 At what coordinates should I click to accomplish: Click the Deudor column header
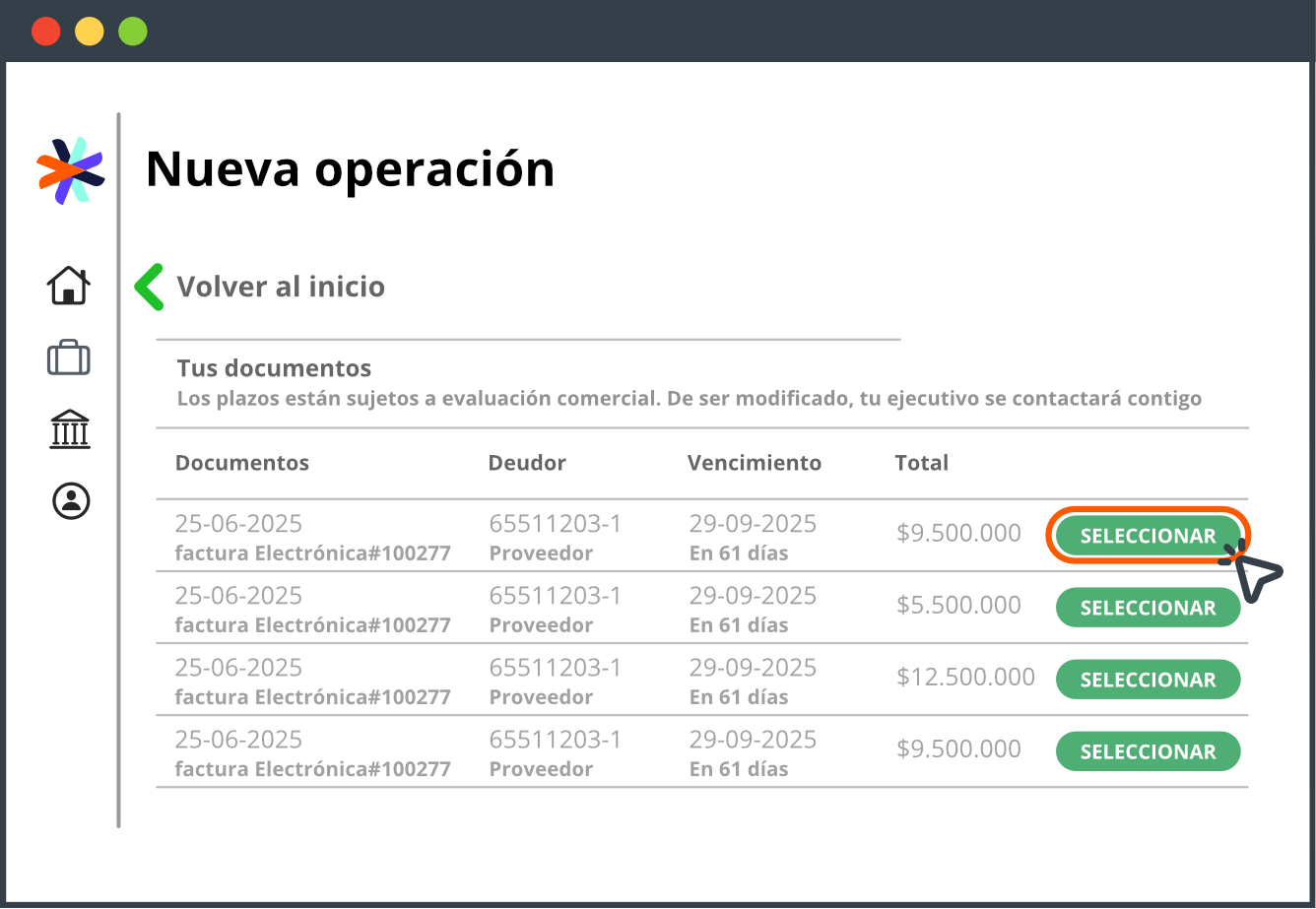(527, 463)
